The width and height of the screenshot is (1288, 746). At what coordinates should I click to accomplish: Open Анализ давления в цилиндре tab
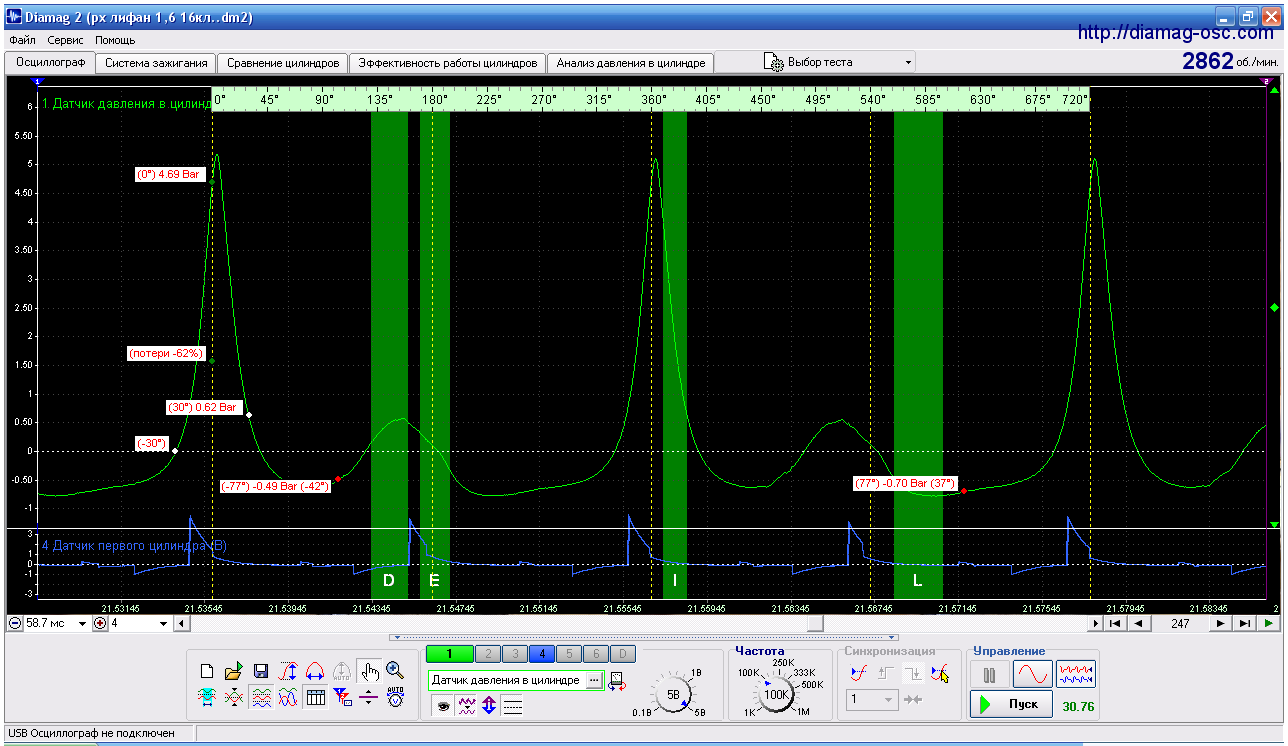click(631, 63)
